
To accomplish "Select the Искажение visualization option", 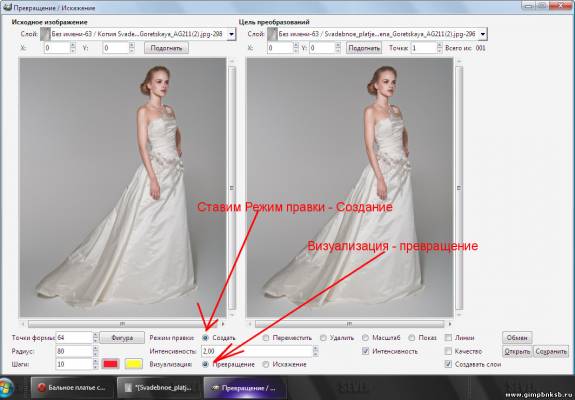I will coord(266,364).
